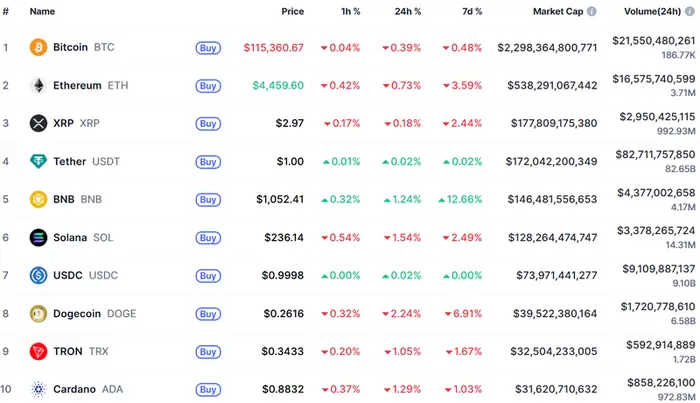Hit Buy next to Solana SOL
700x403 pixels.
pos(207,237)
